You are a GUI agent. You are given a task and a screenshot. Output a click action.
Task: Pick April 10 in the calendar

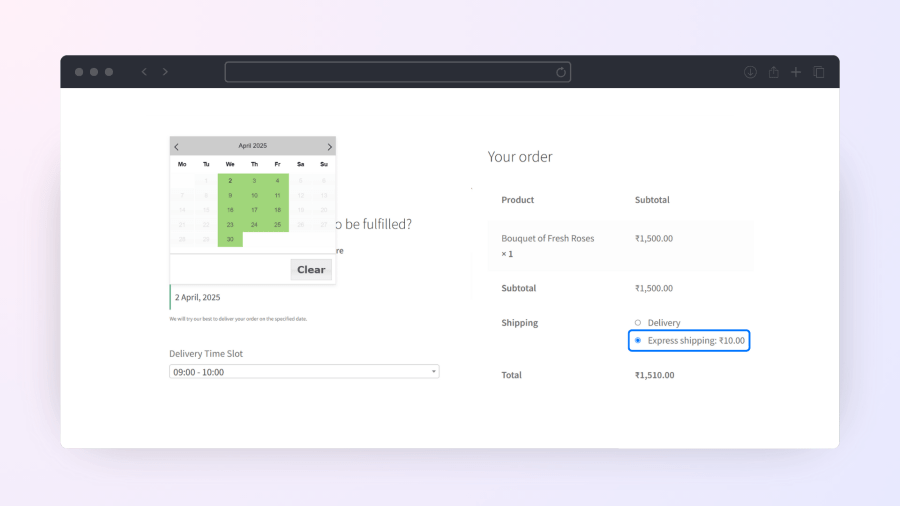point(254,196)
